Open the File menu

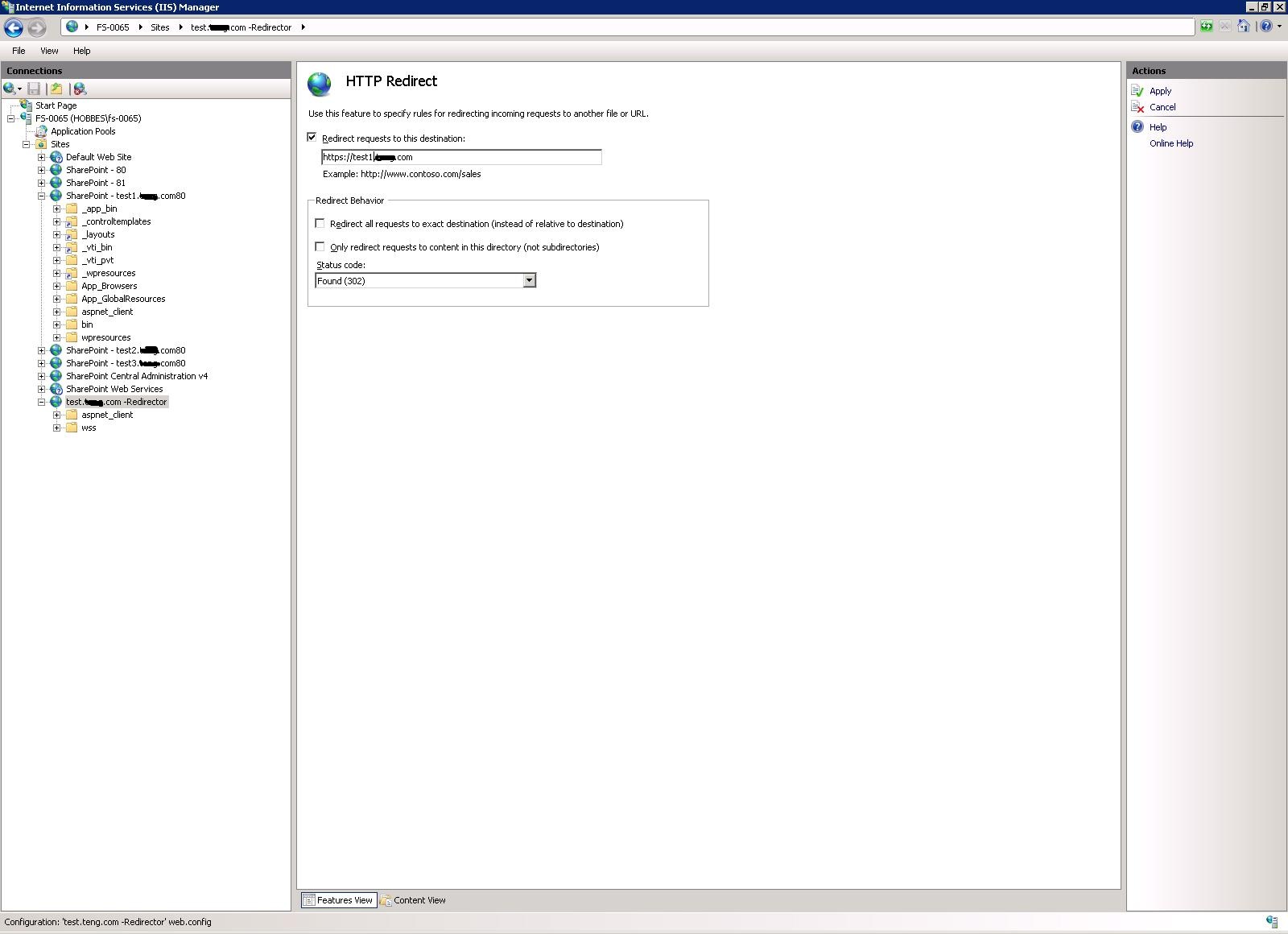coord(19,51)
